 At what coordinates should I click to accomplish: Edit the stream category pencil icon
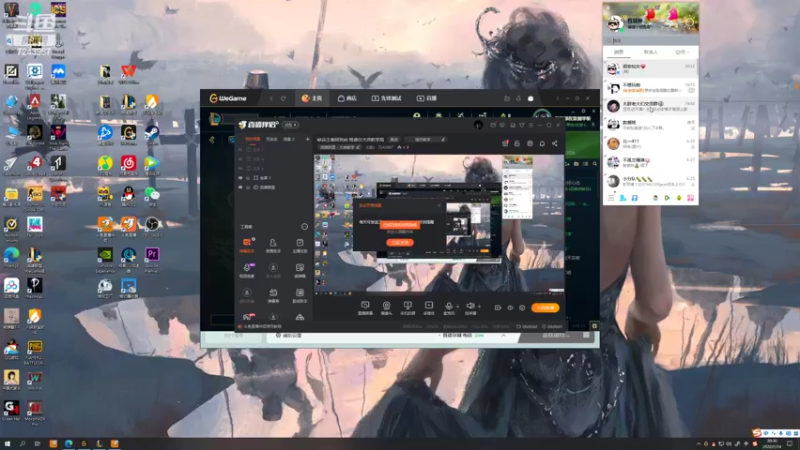pyautogui.click(x=358, y=147)
